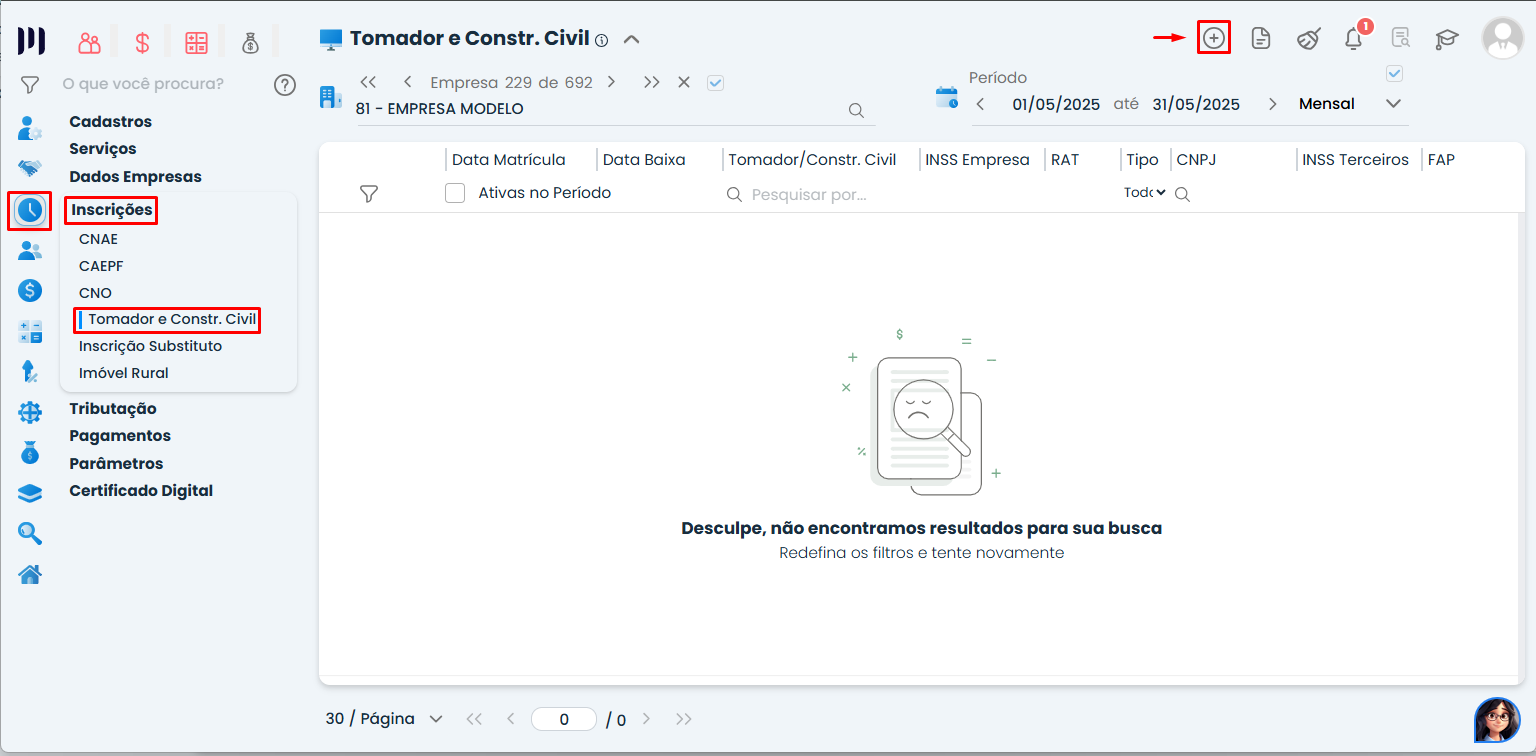This screenshot has width=1536, height=756.
Task: Open the Tipo filter dropdown showing Todos
Action: [1145, 193]
